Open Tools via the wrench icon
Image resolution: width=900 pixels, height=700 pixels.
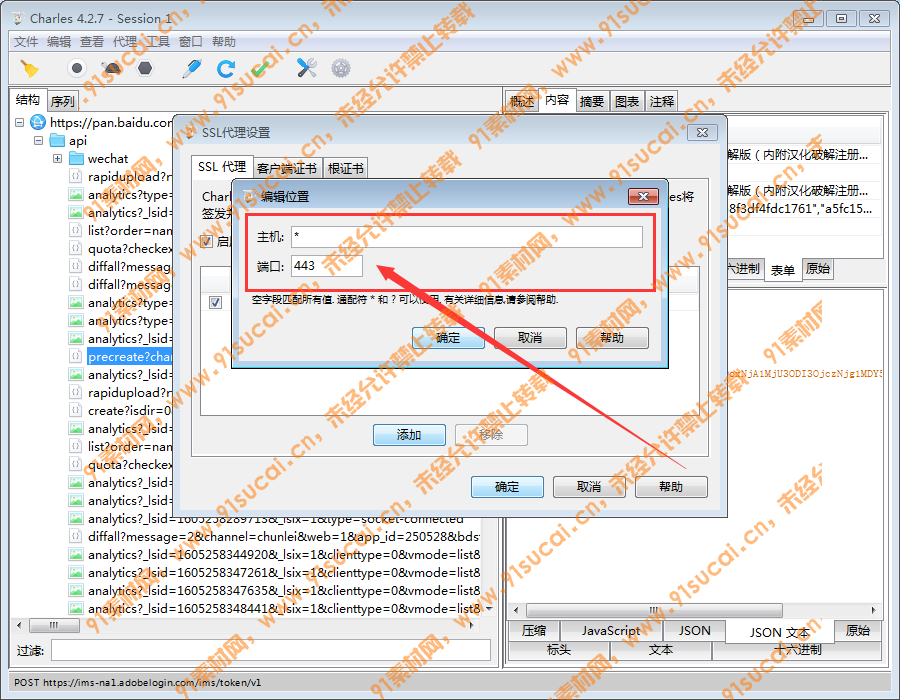tap(307, 68)
